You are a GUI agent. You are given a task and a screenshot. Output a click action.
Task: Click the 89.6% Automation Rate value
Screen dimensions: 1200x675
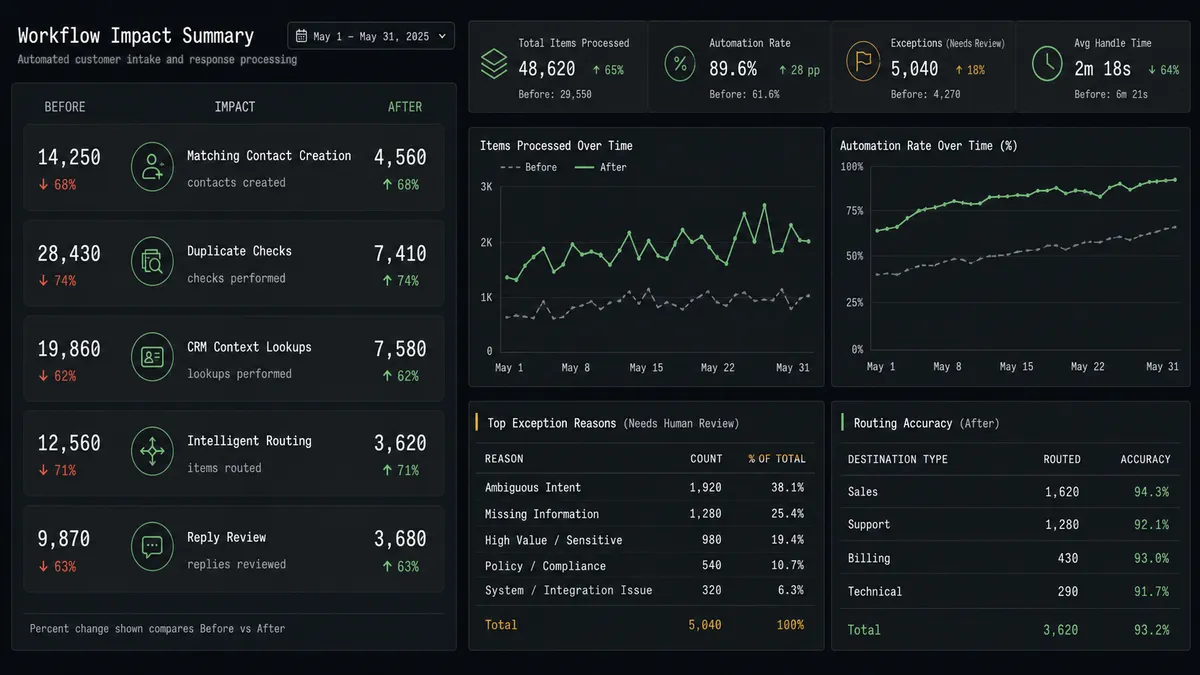(733, 69)
